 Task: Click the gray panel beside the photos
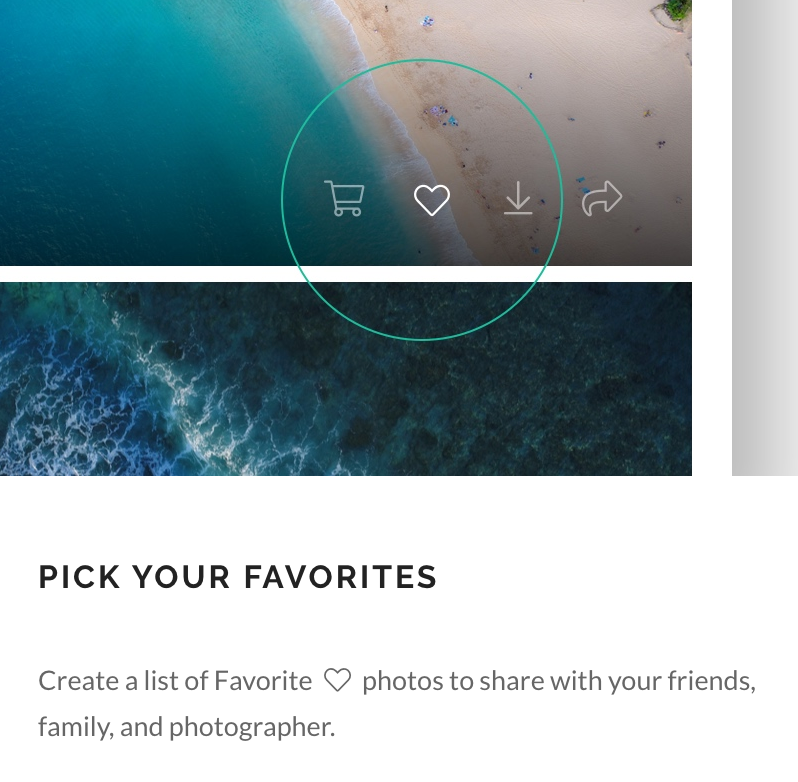click(x=765, y=238)
